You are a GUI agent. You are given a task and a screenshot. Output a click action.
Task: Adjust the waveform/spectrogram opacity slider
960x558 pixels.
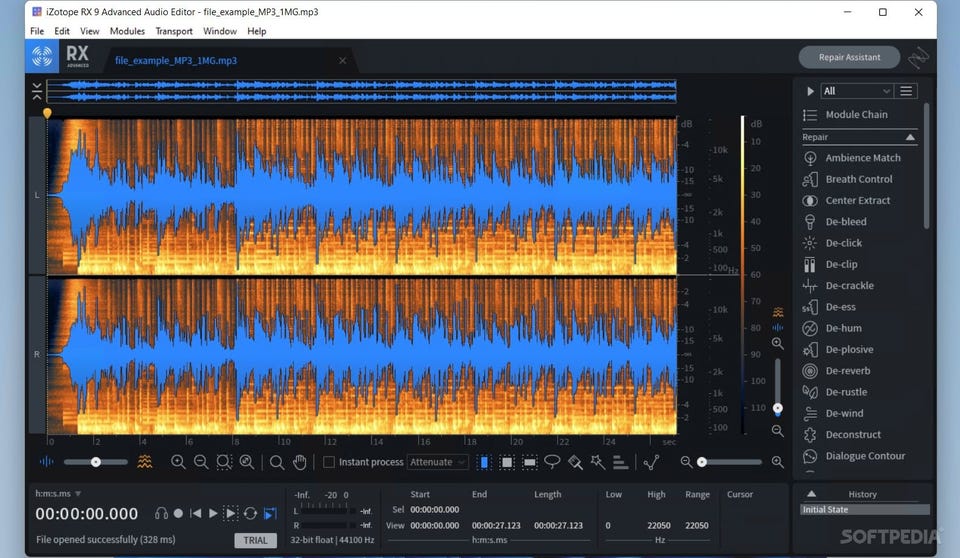point(96,462)
